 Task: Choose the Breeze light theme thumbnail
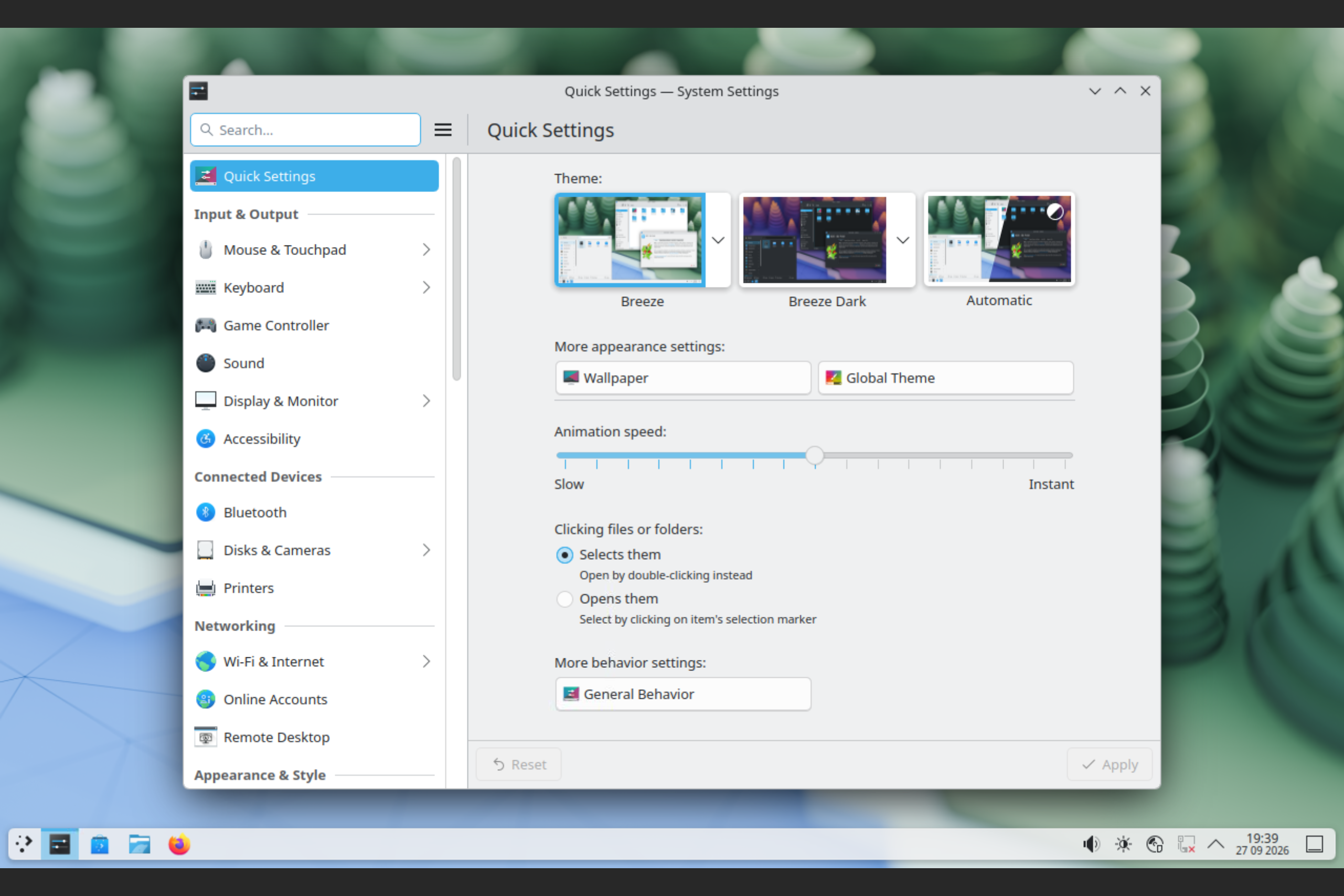pos(630,239)
